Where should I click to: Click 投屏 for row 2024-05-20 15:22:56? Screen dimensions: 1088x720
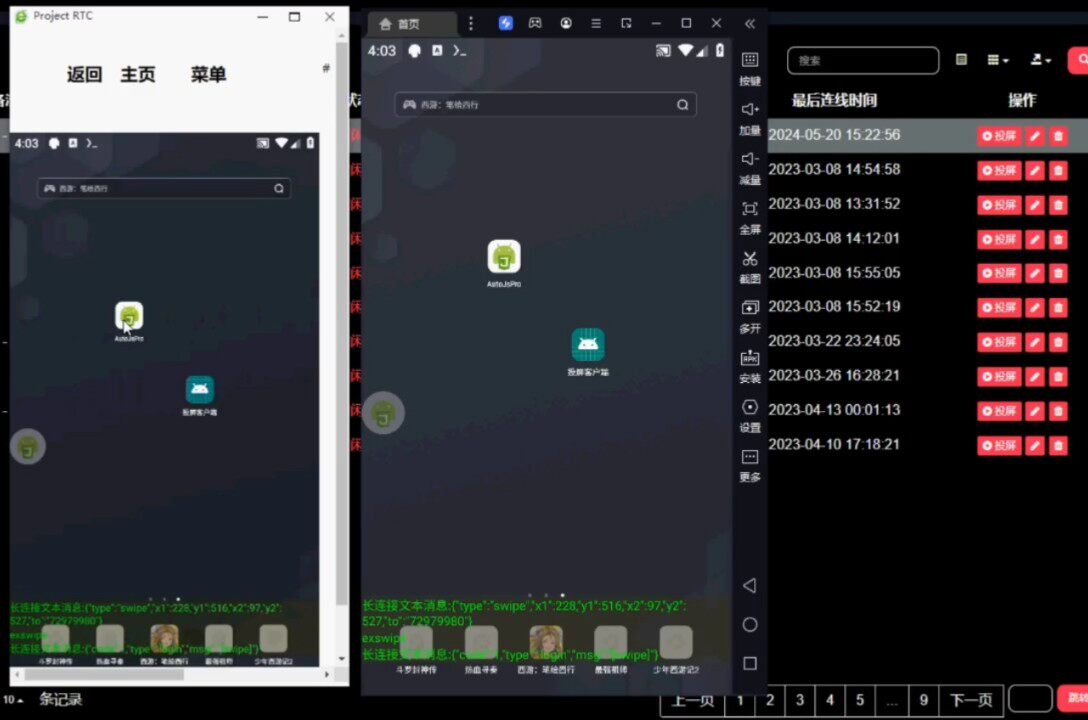pos(999,136)
